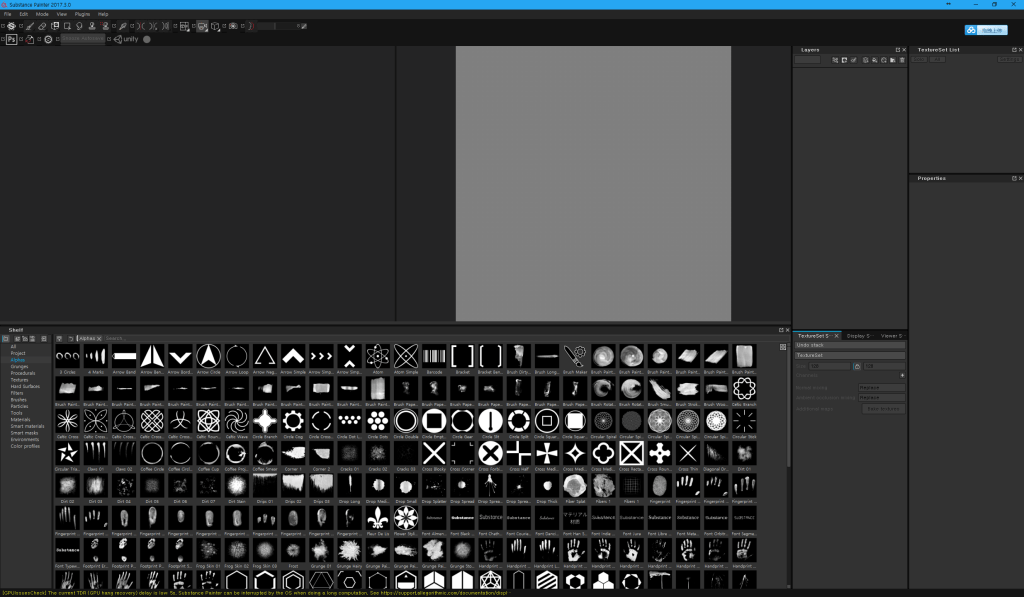This screenshot has height=597, width=1024.
Task: Open the second Replace dropdown in the Properties panel
Action: 882,397
